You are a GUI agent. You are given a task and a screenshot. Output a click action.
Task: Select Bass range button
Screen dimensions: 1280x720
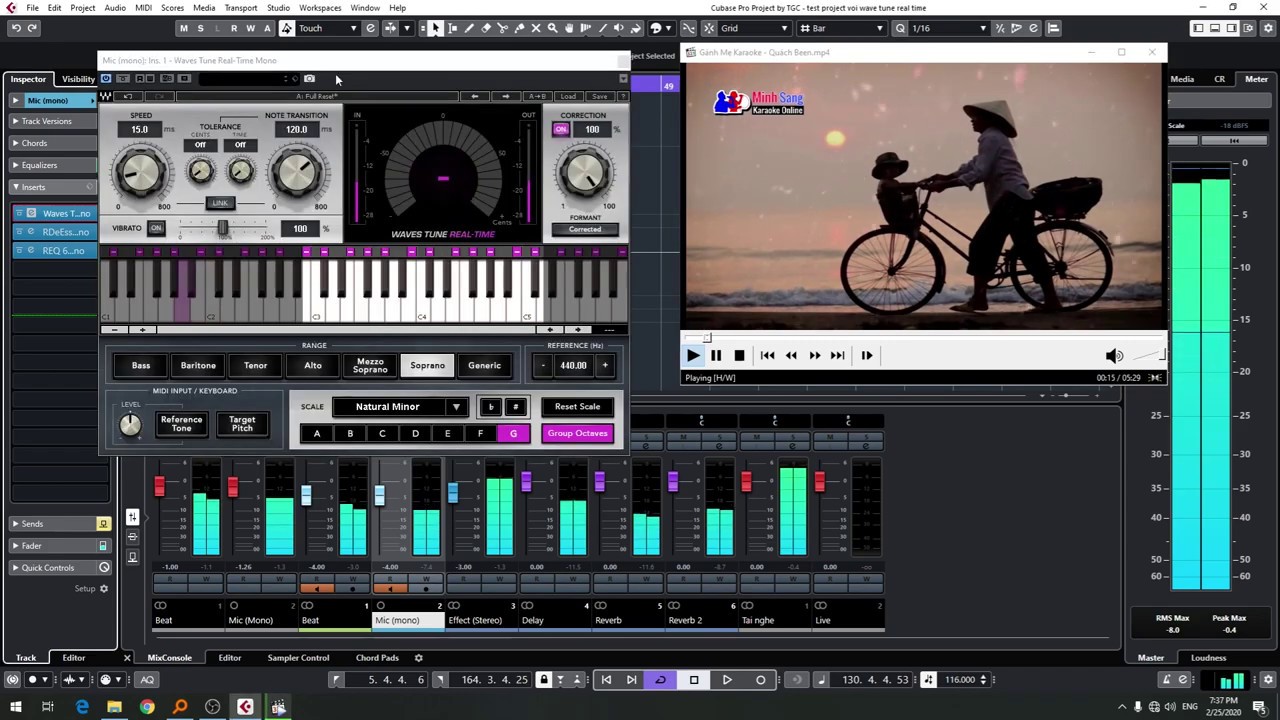[x=141, y=366]
